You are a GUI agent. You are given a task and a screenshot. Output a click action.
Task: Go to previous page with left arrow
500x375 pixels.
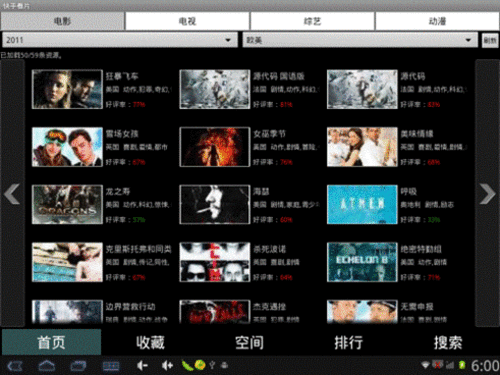click(x=12, y=193)
